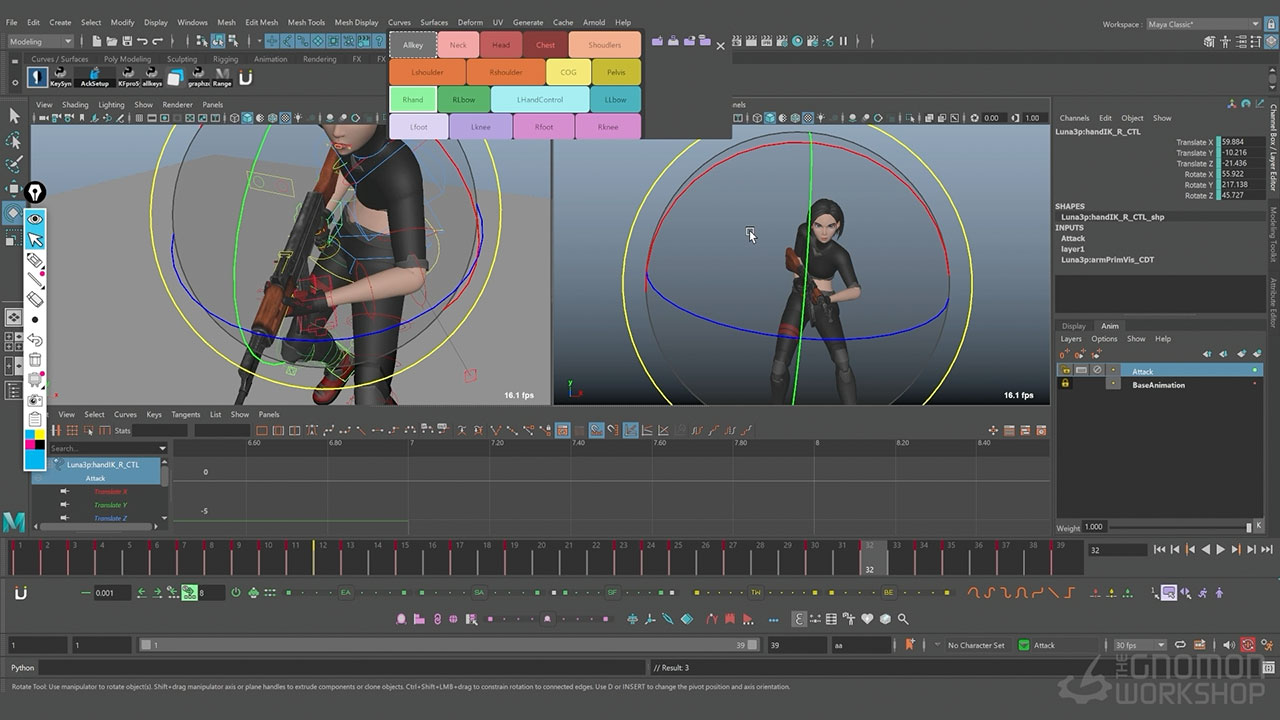Open the Mesh Tools menu
Image resolution: width=1280 pixels, height=720 pixels.
pos(306,22)
